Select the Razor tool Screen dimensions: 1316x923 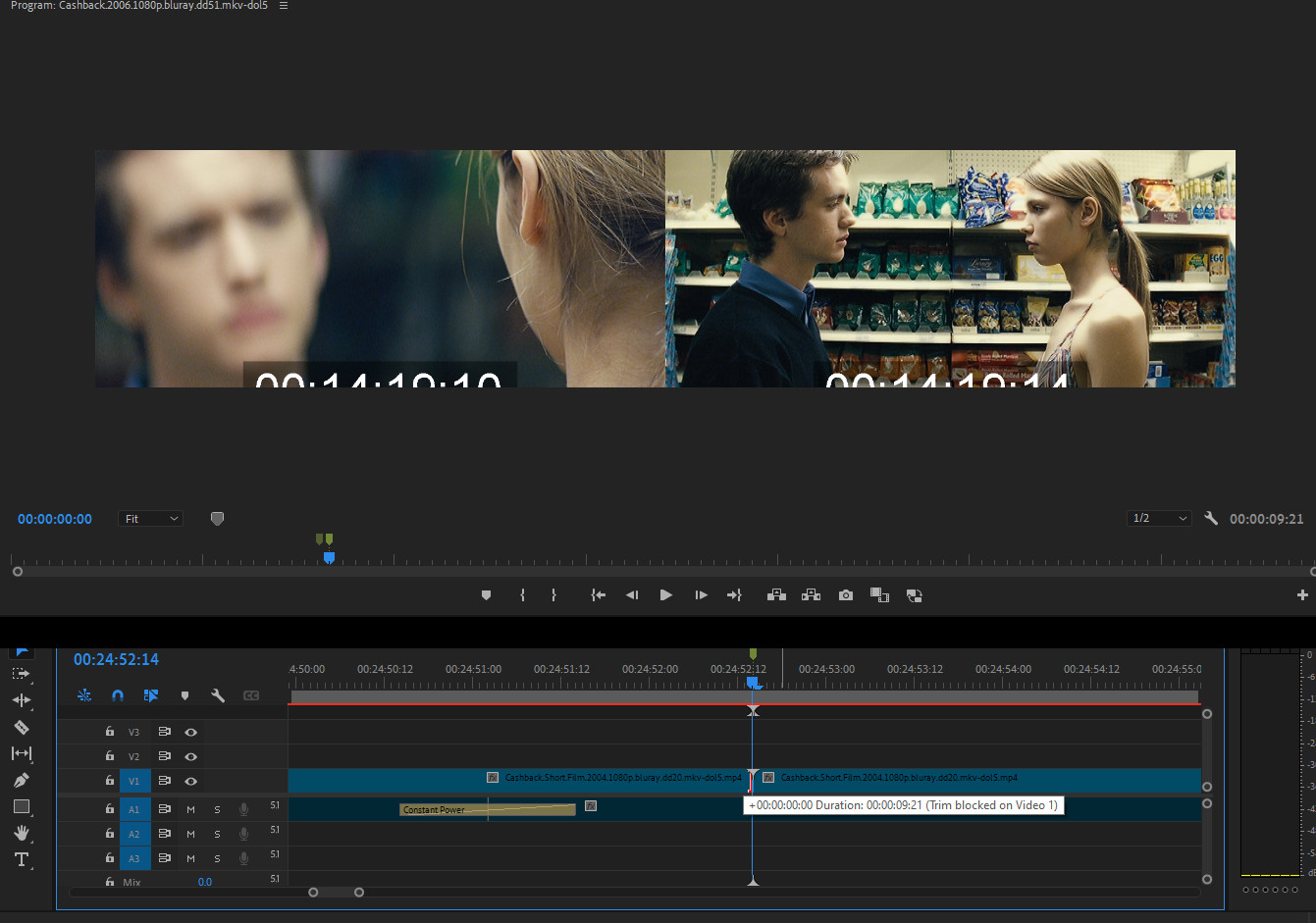21,727
